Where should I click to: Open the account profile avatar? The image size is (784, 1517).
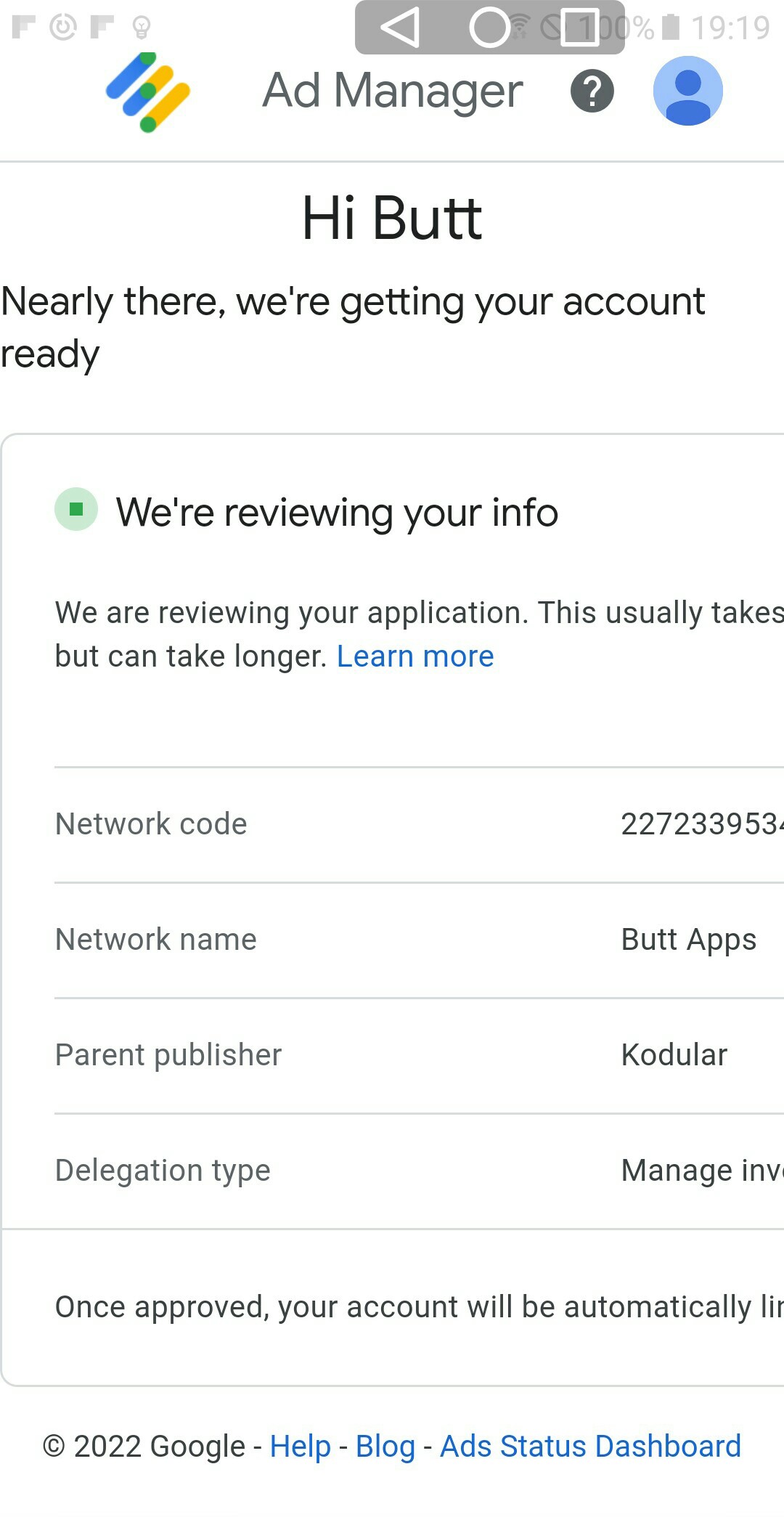tap(688, 91)
